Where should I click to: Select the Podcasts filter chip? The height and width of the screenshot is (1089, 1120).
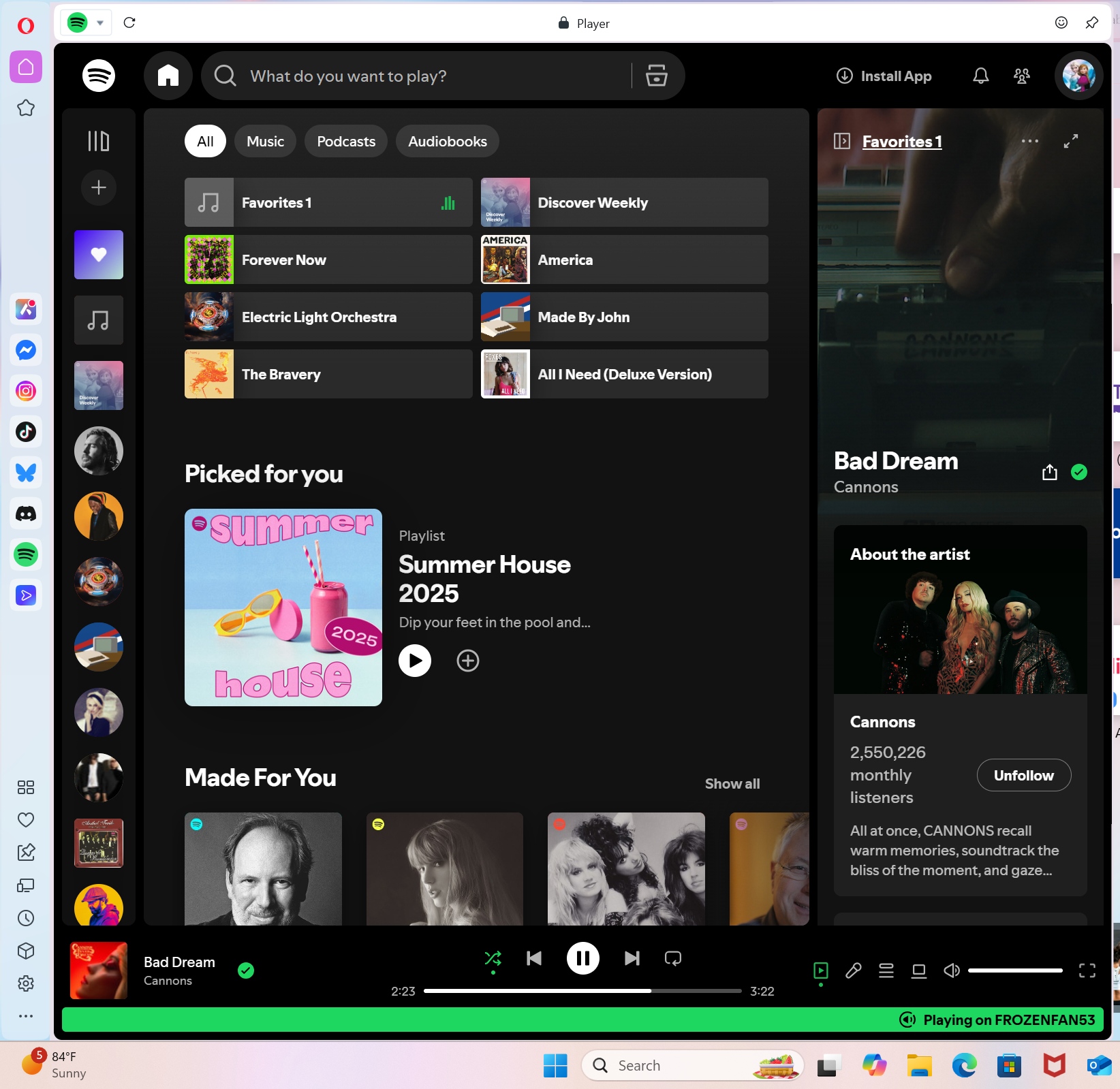pos(346,141)
